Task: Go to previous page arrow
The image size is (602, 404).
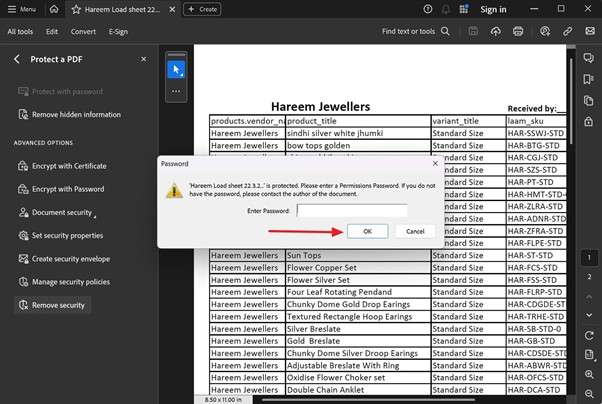Action: point(589,296)
